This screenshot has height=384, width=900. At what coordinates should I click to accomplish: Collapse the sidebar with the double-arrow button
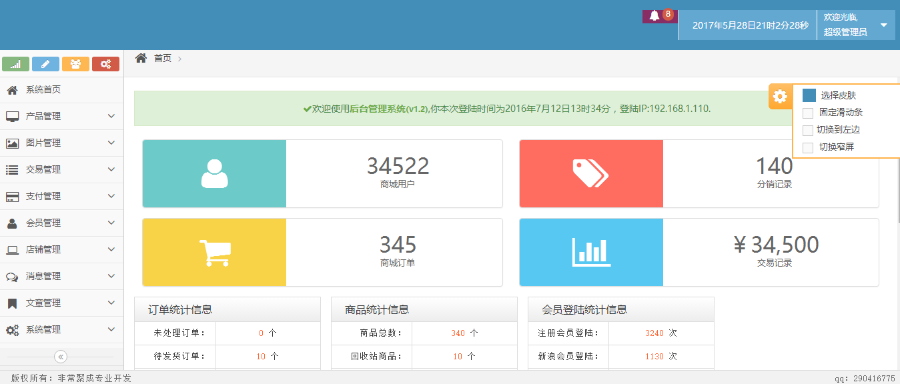pyautogui.click(x=61, y=356)
